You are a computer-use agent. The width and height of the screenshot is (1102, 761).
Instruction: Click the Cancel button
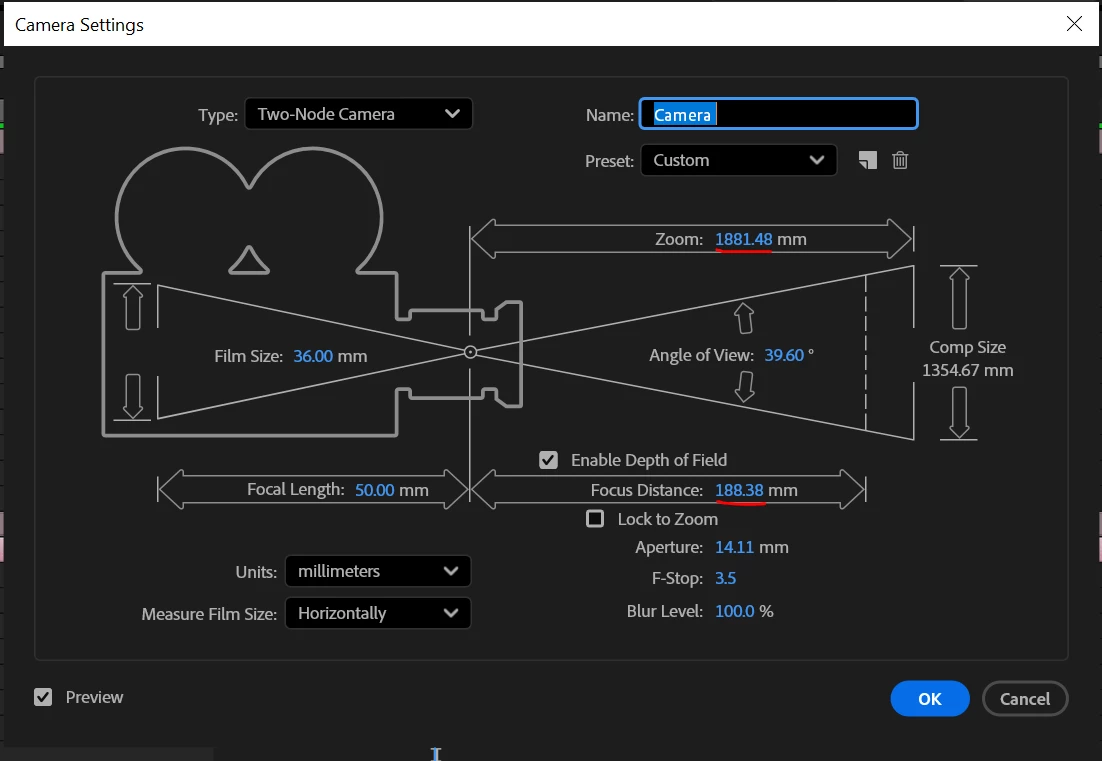click(x=1025, y=698)
